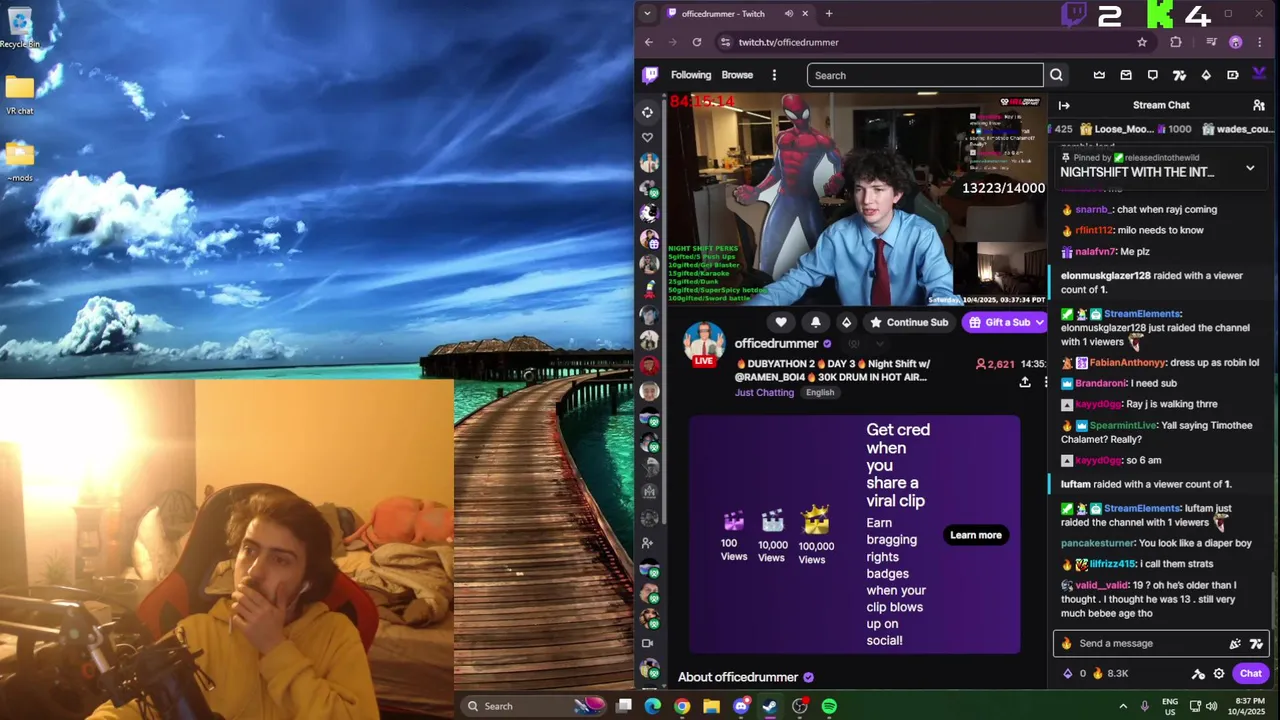Open the ~mods desktop folder
The image size is (1280, 720).
(x=20, y=162)
